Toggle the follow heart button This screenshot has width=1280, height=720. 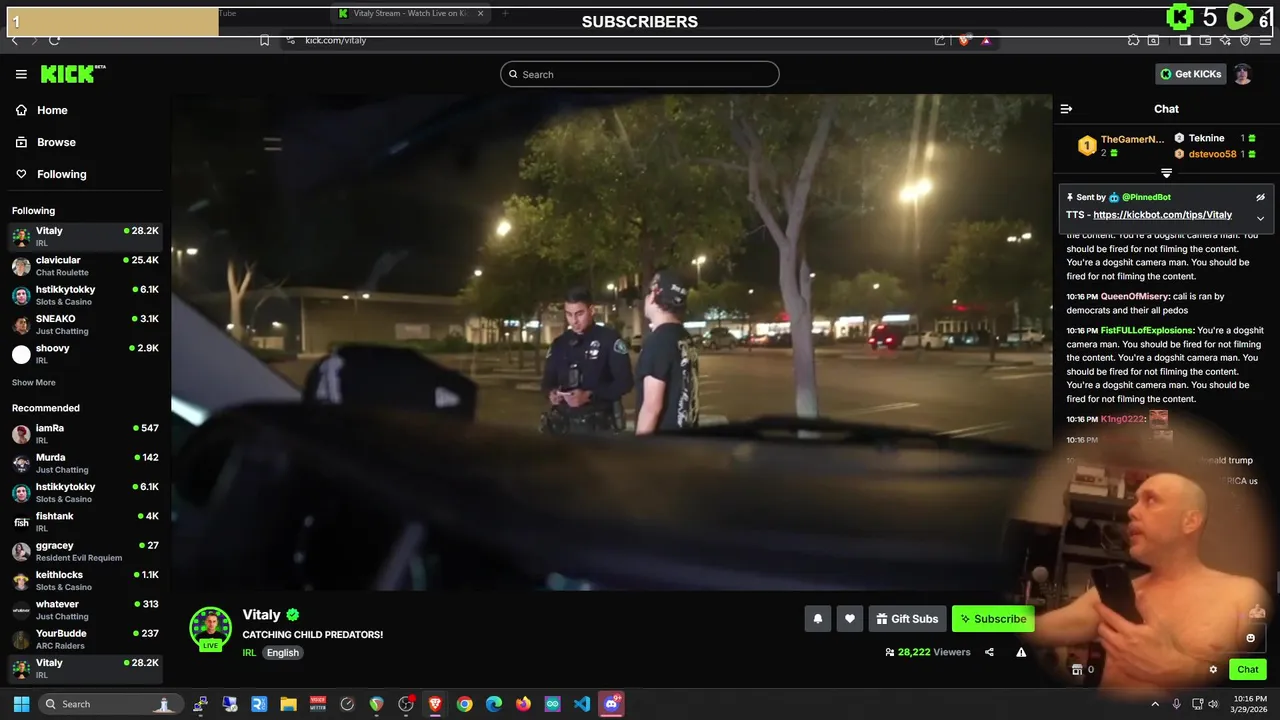(850, 619)
